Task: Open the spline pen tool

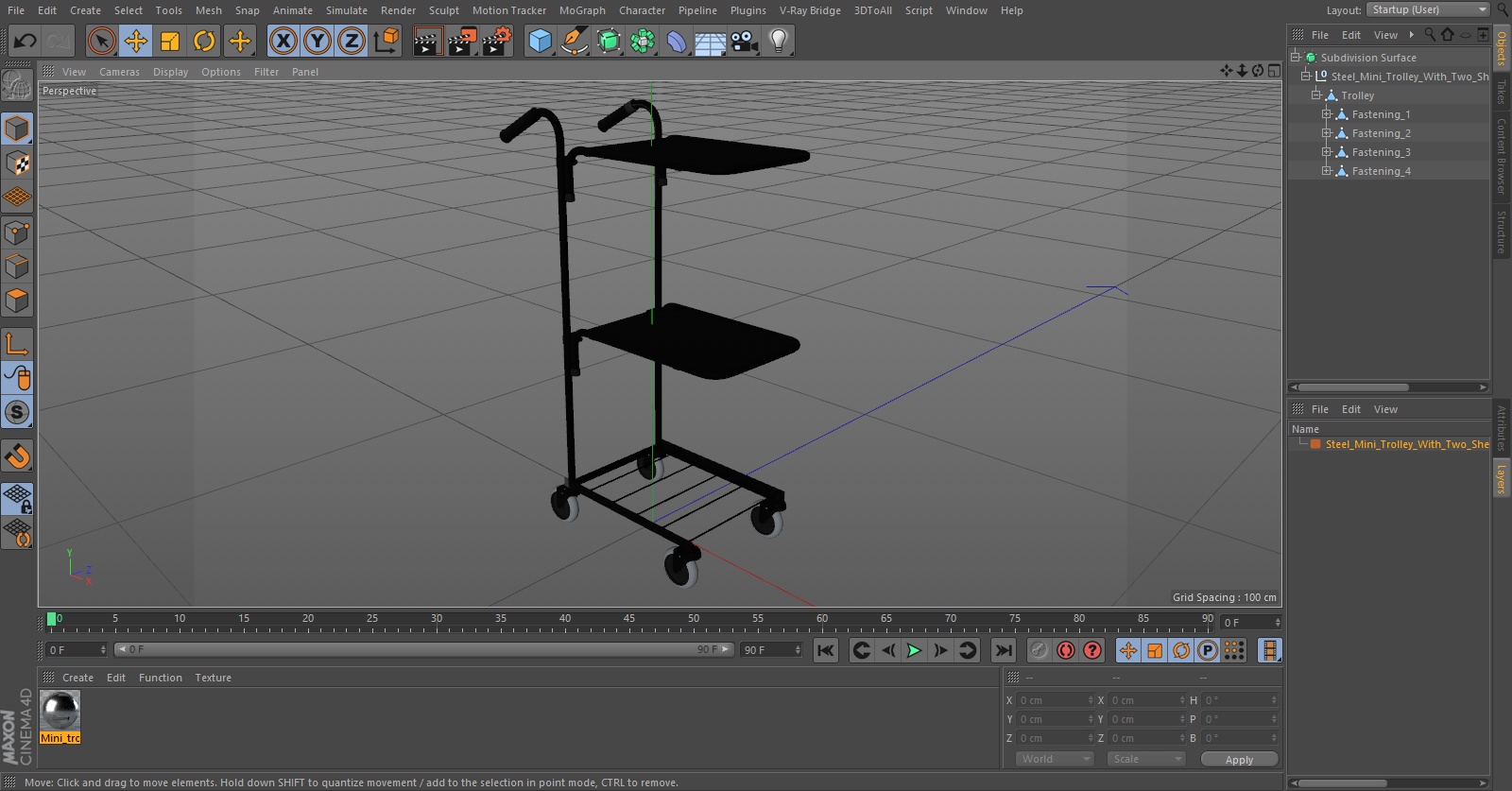Action: [x=574, y=41]
